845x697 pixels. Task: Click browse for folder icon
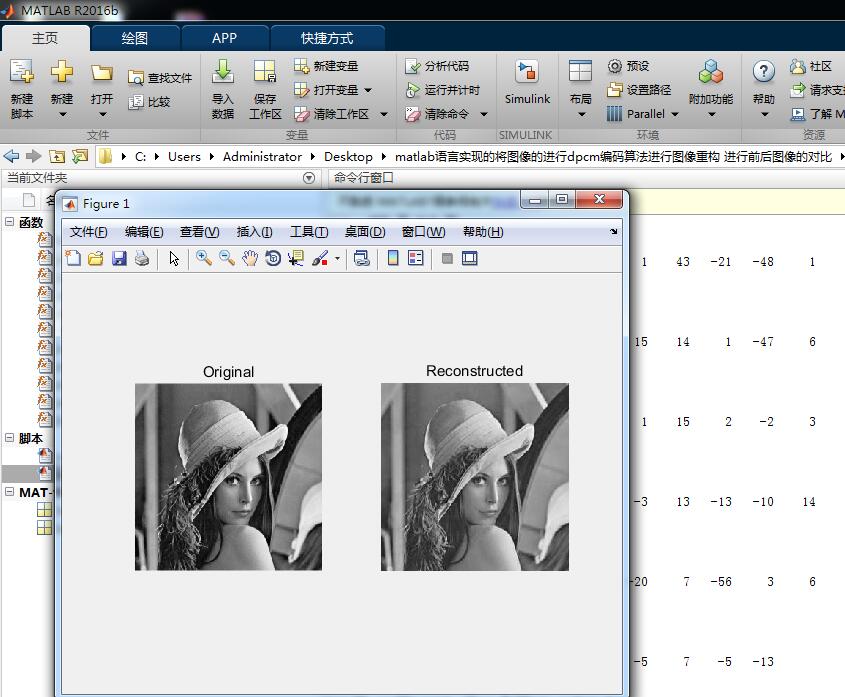coord(80,156)
